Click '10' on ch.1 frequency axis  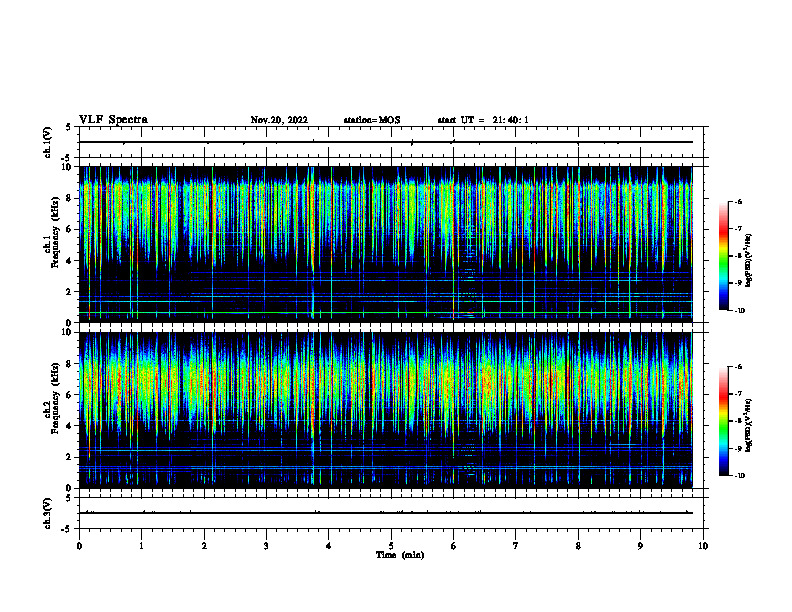(68, 167)
